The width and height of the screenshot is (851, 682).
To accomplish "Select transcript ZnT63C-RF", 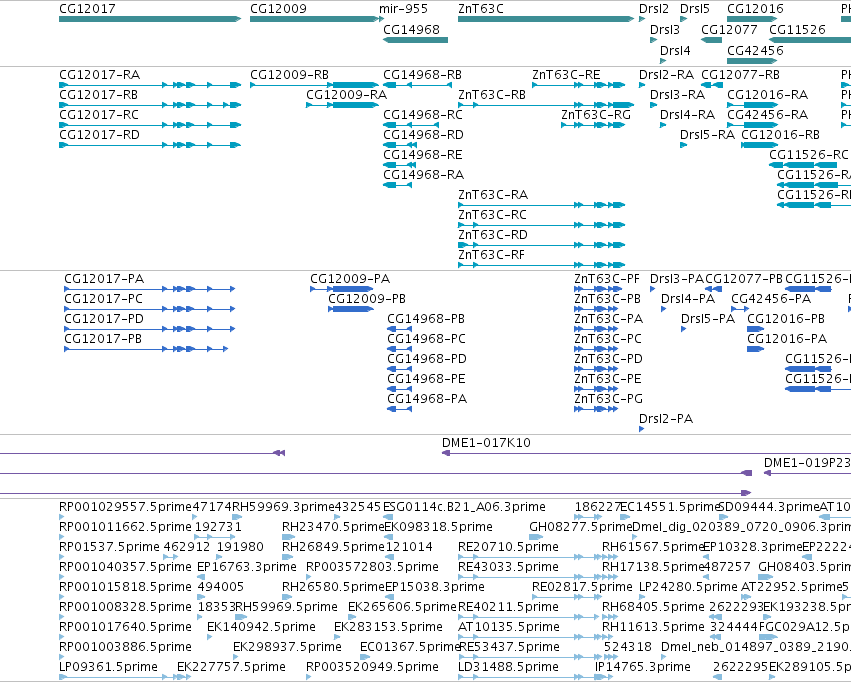I will pyautogui.click(x=491, y=254).
